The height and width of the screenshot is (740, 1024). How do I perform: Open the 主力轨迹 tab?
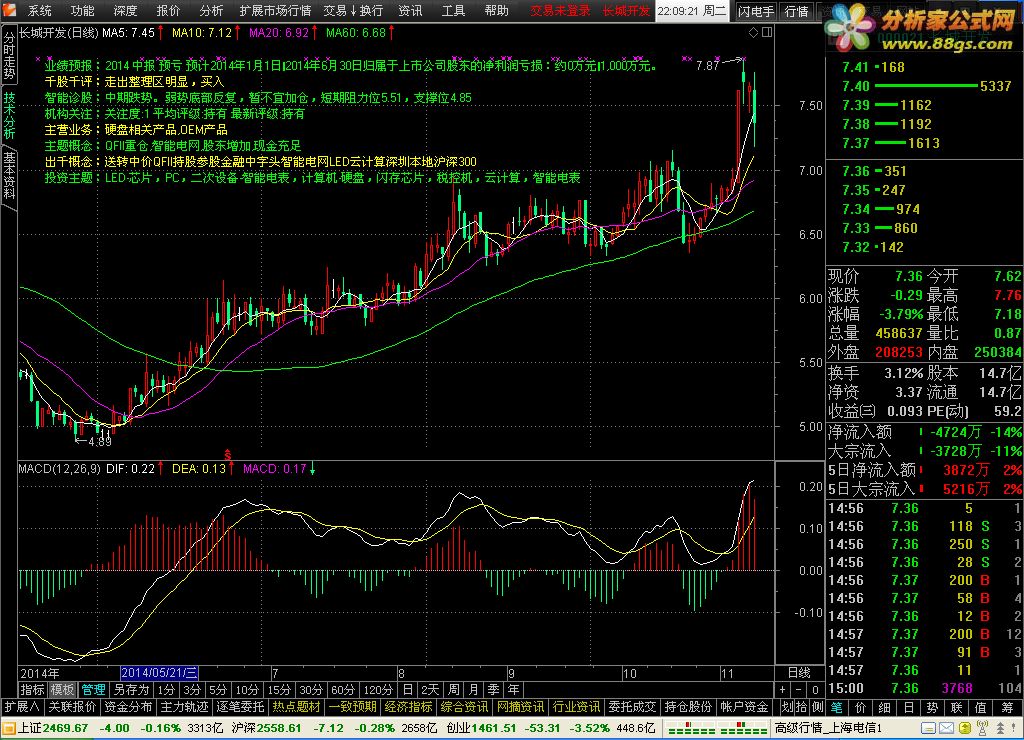pyautogui.click(x=184, y=707)
